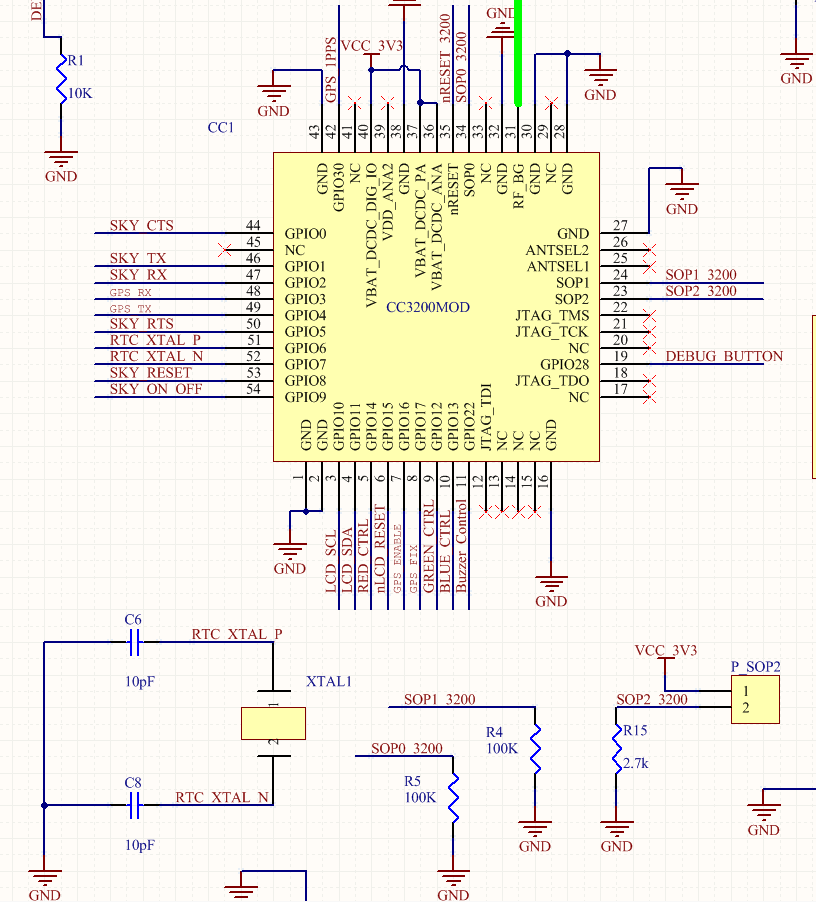
Task: Select the nLCD_RESET net label
Action: click(380, 549)
